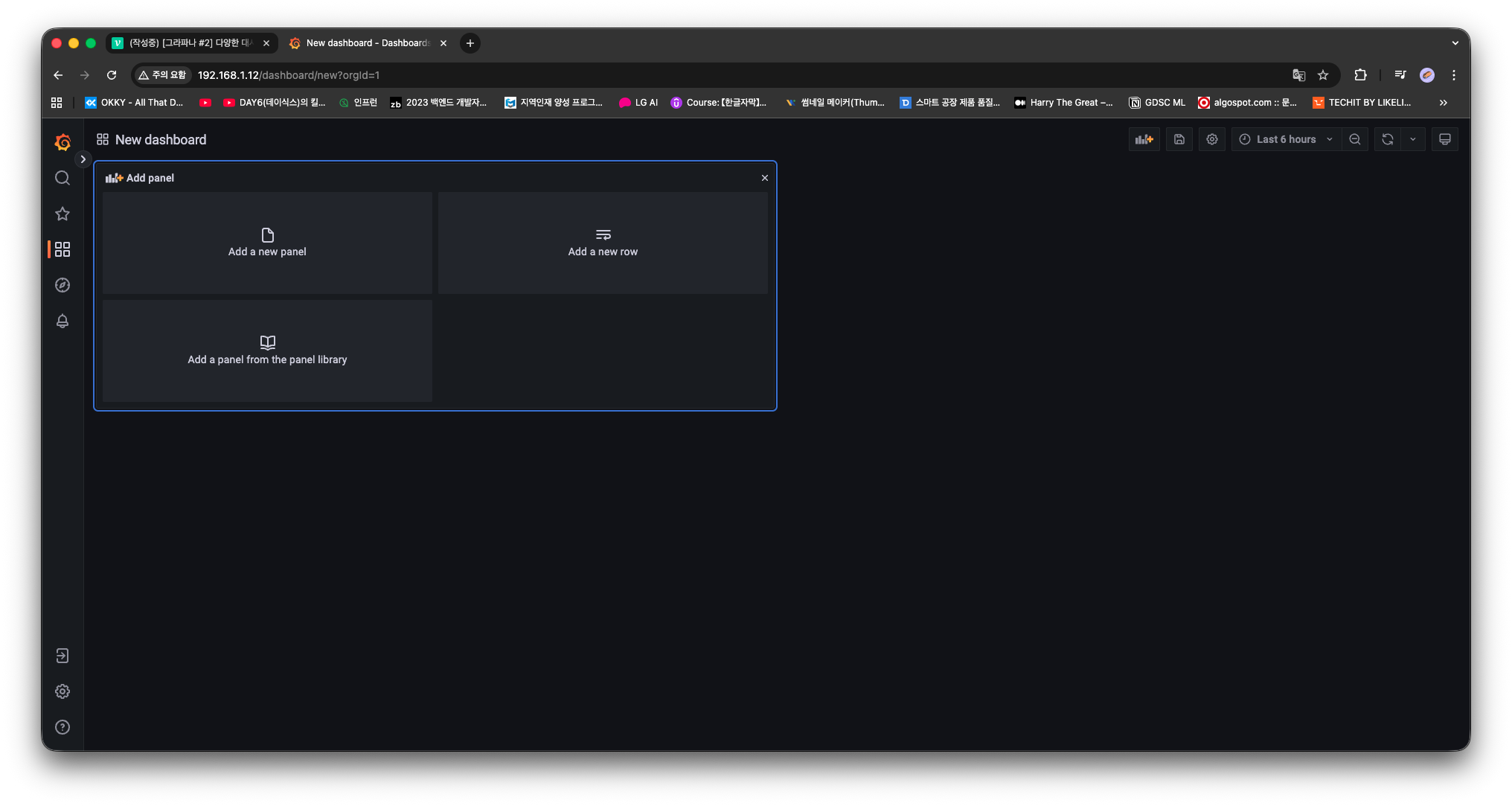
Task: Cycle the view mode with monitor icon
Action: 1445,139
